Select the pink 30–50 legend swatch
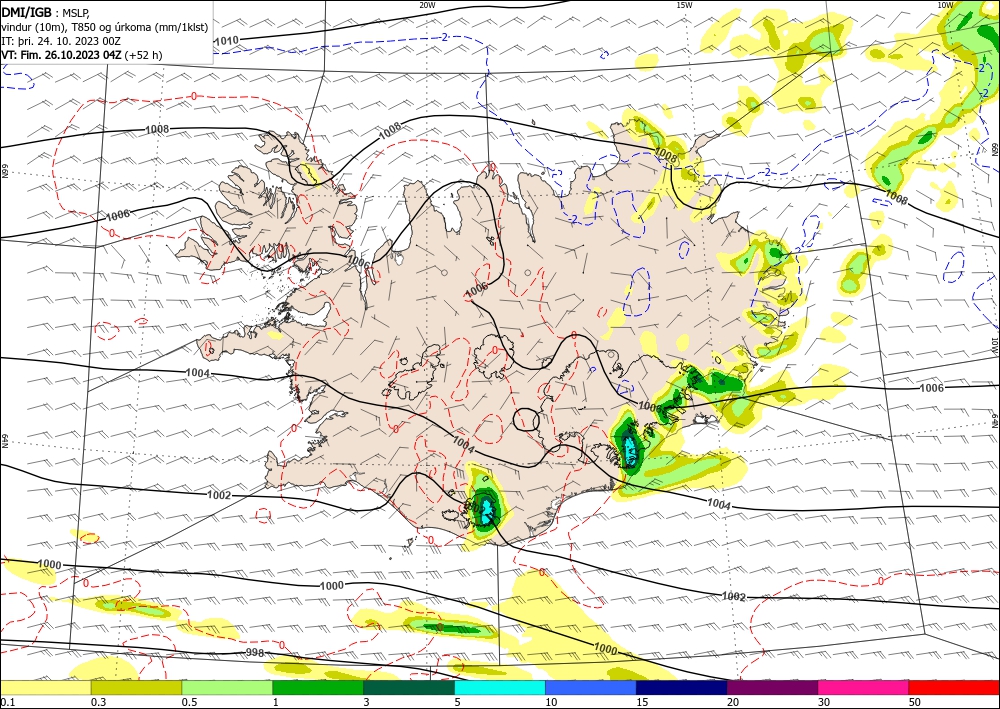 (864, 687)
